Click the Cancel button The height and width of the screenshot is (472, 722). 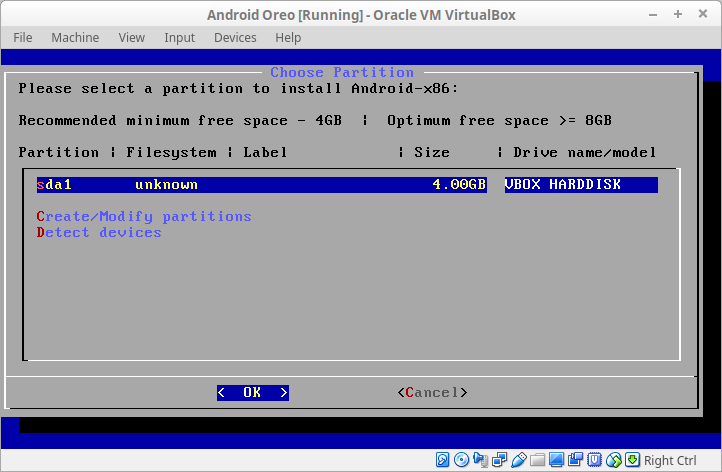pyautogui.click(x=432, y=392)
